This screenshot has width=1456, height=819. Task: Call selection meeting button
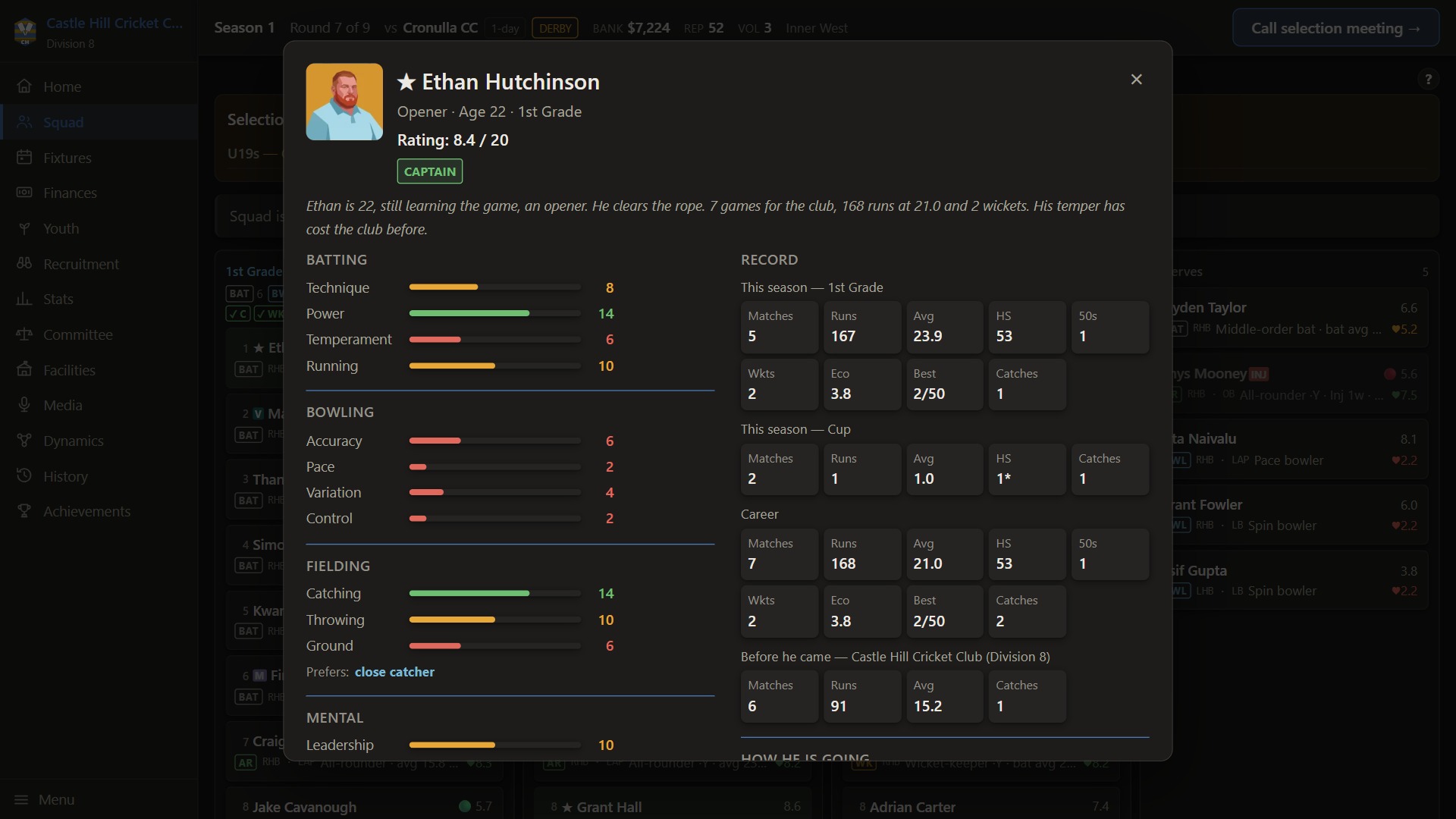(1335, 28)
